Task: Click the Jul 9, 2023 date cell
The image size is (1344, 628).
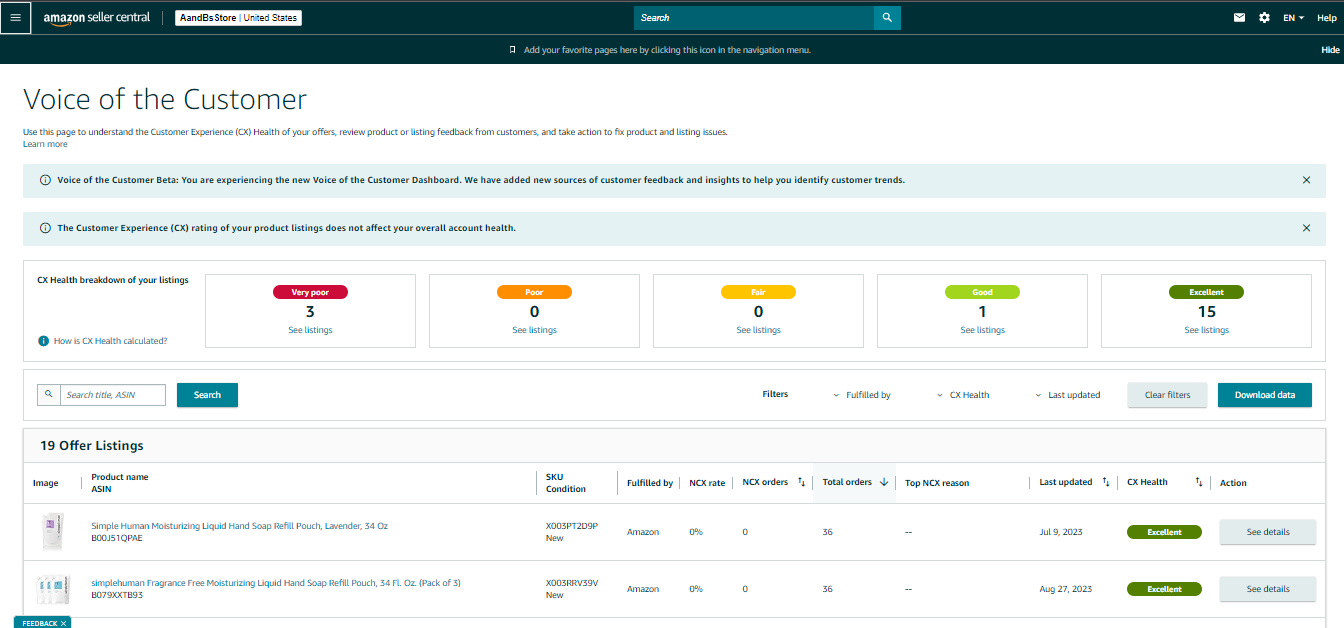Action: click(x=1061, y=532)
